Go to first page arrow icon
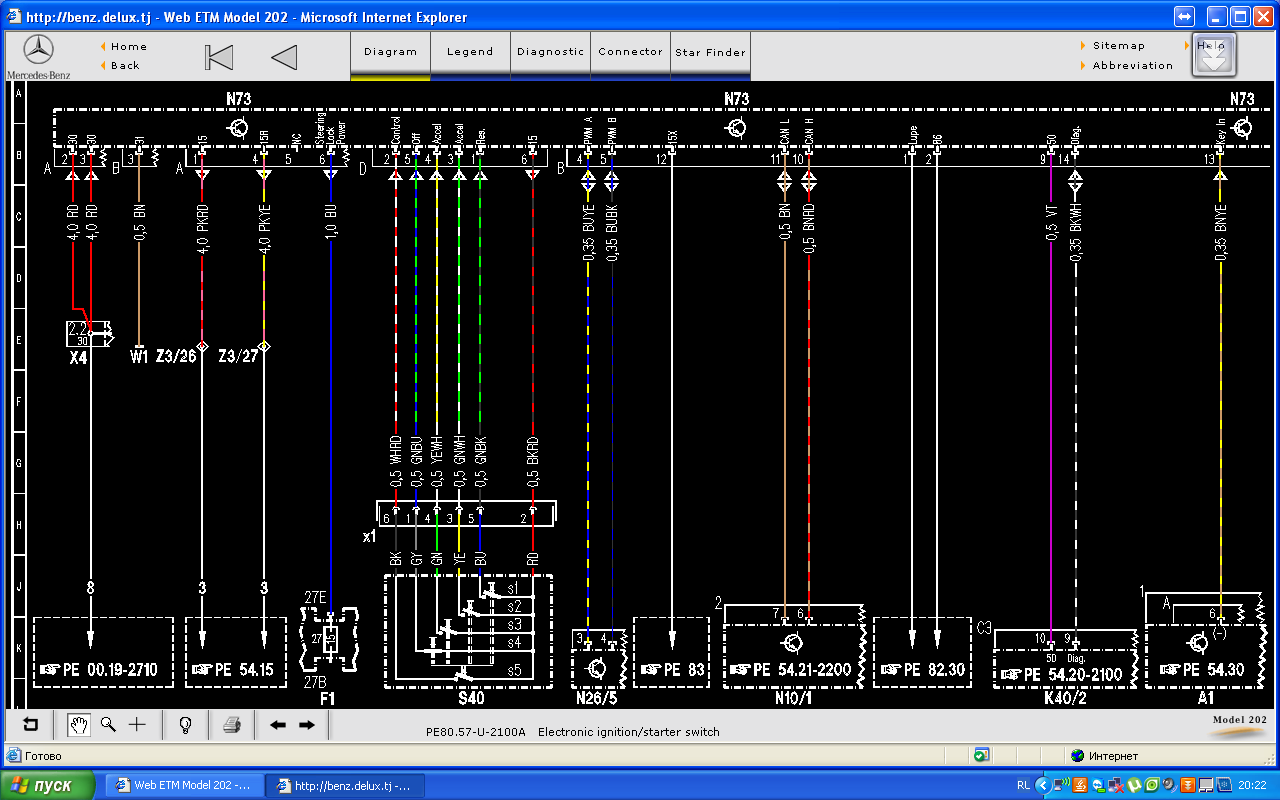Screen dimensions: 1280x800 click(219, 57)
